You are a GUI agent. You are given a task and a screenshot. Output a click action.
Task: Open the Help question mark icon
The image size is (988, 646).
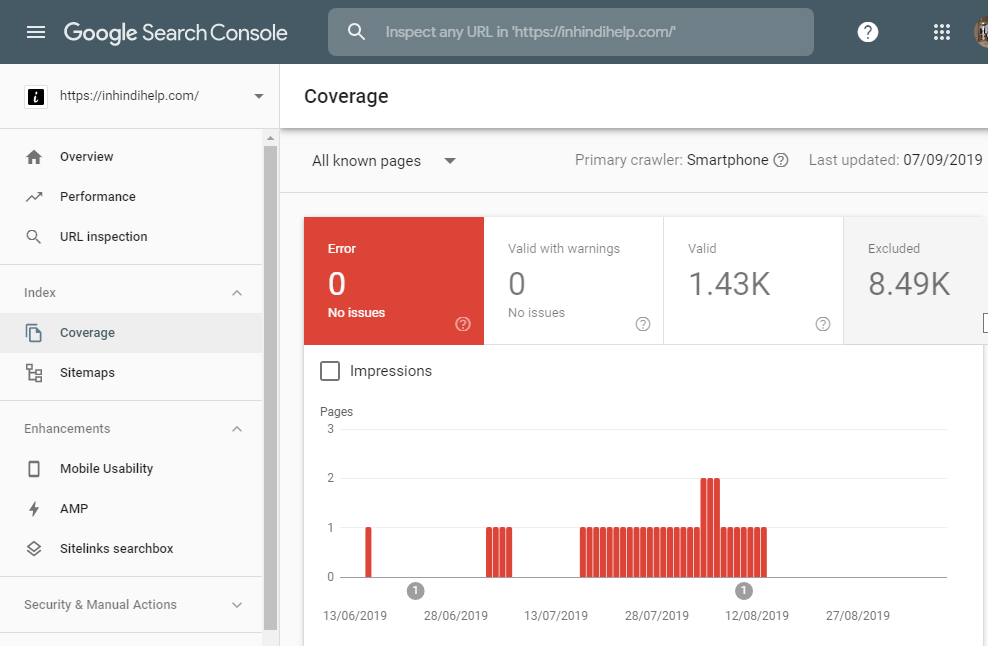pyautogui.click(x=868, y=32)
